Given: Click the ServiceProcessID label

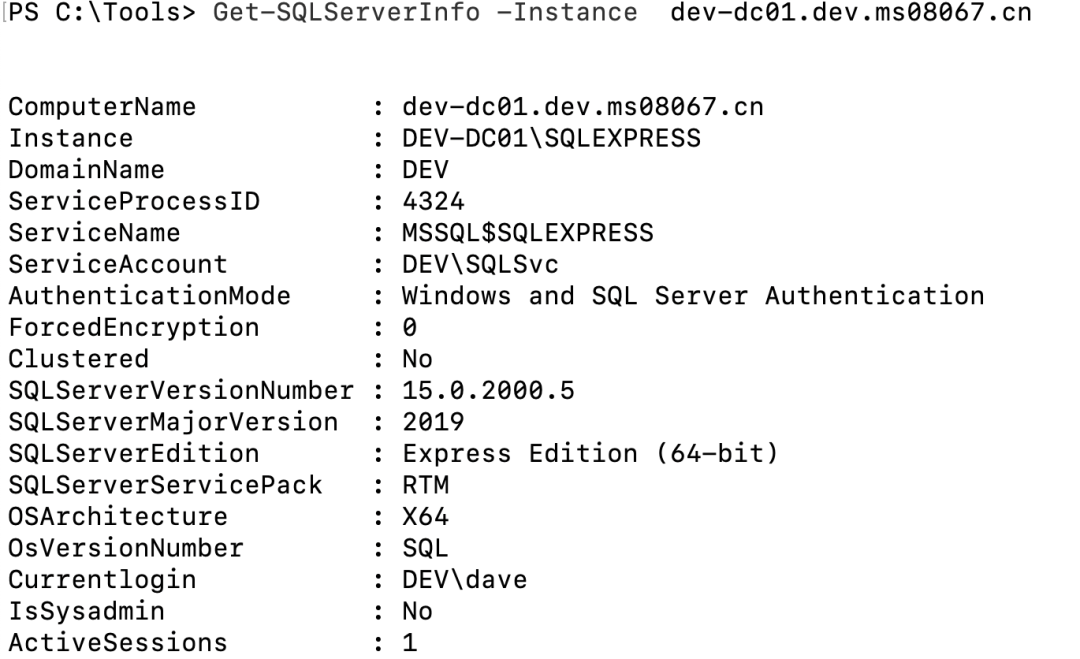Looking at the screenshot, I should point(134,202).
